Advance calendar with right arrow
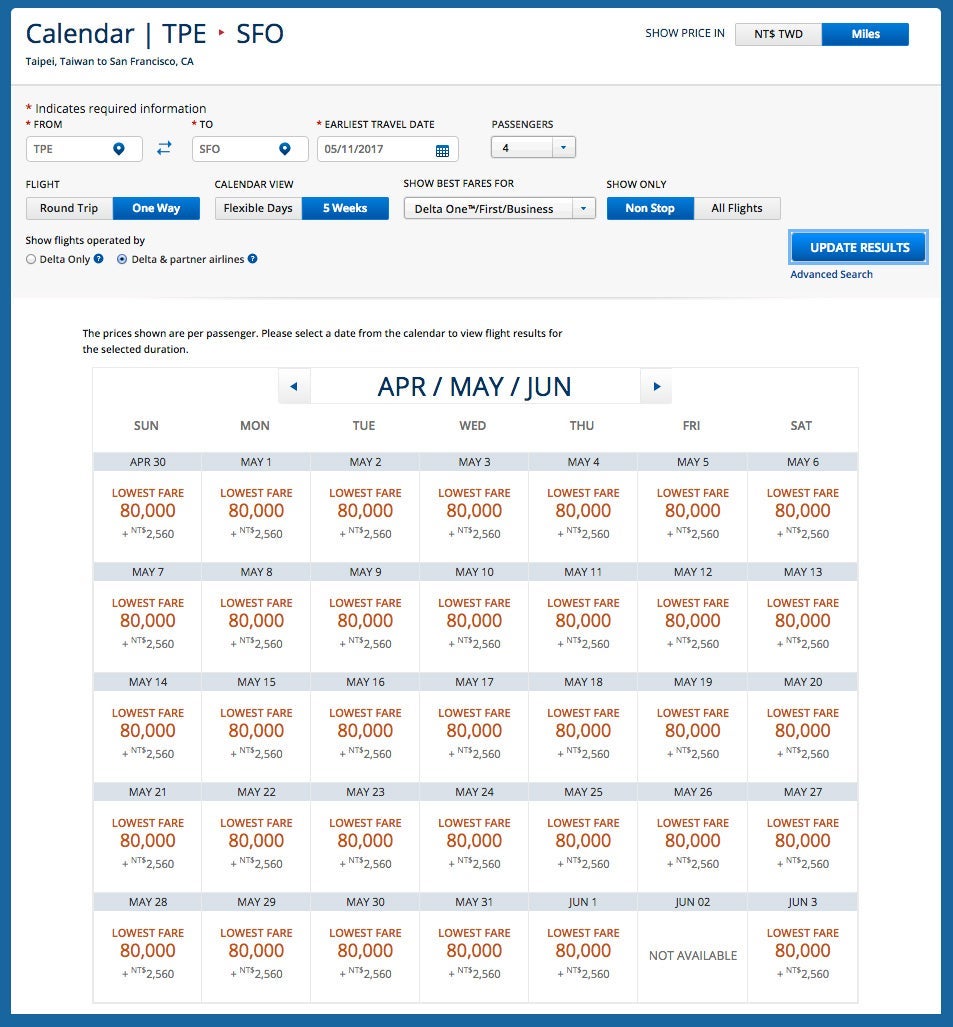The width and height of the screenshot is (953, 1027). [x=656, y=386]
